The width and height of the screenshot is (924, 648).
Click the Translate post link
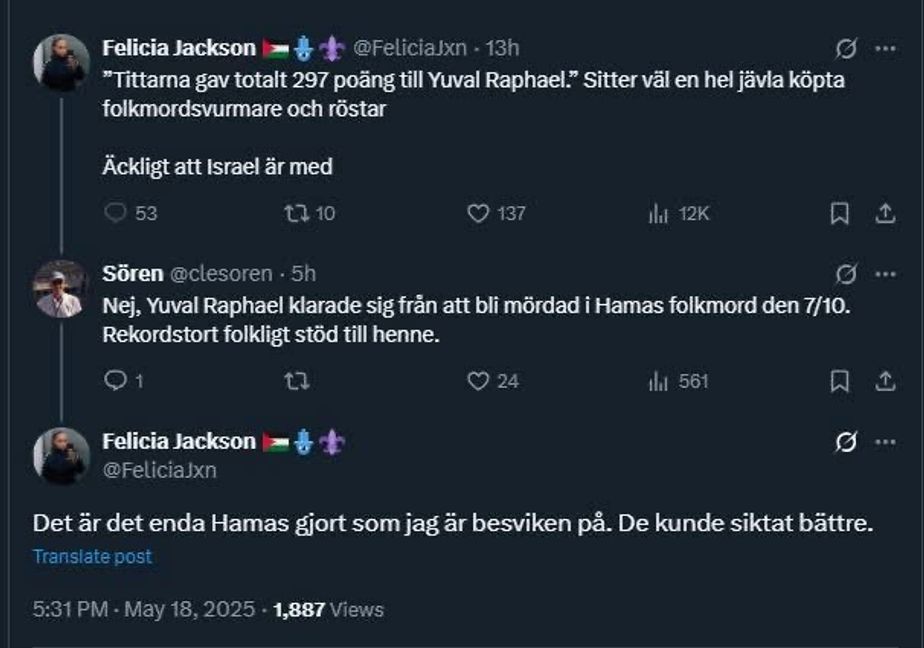[92, 556]
